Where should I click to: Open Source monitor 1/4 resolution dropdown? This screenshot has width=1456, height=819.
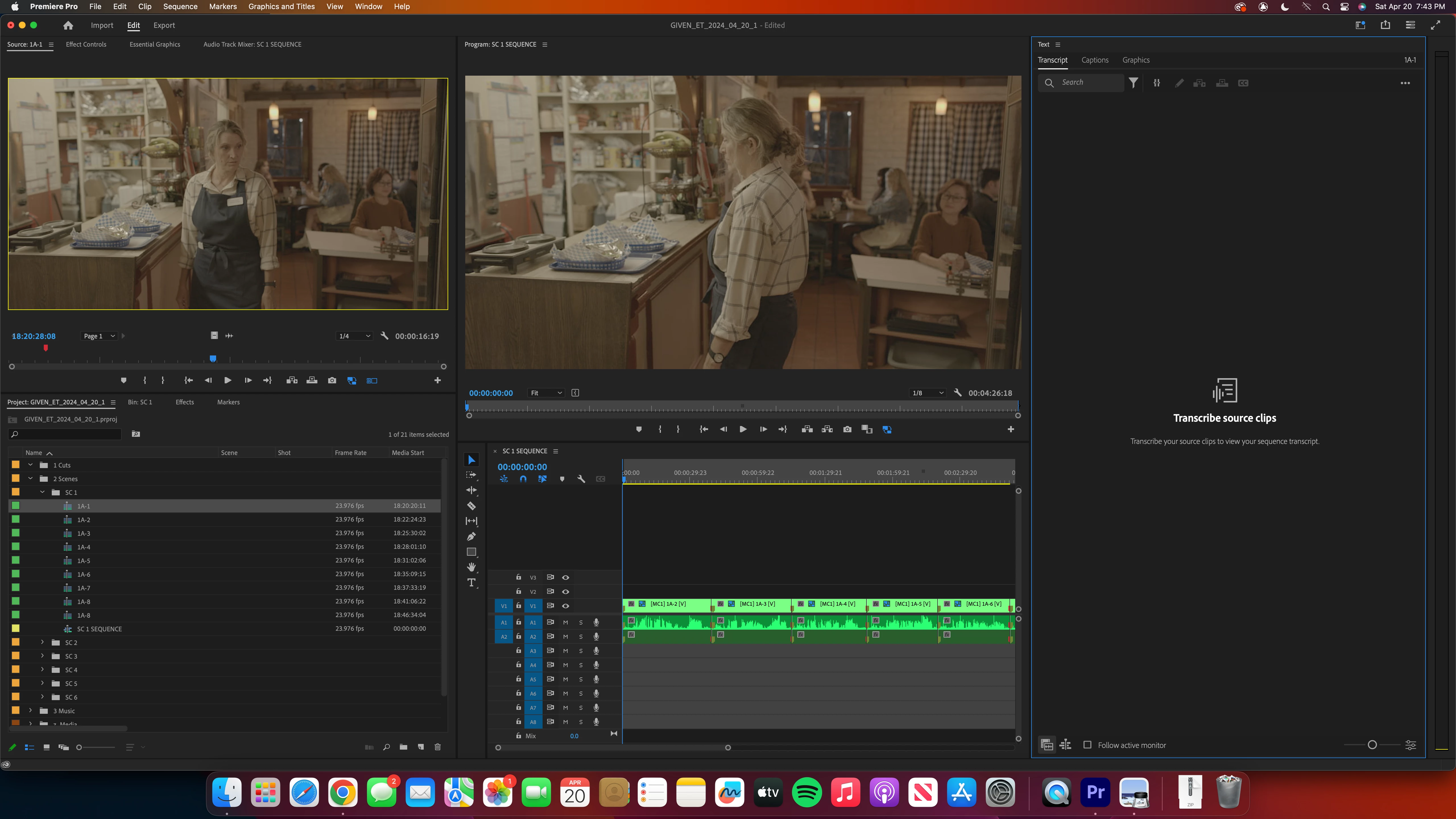(x=354, y=336)
